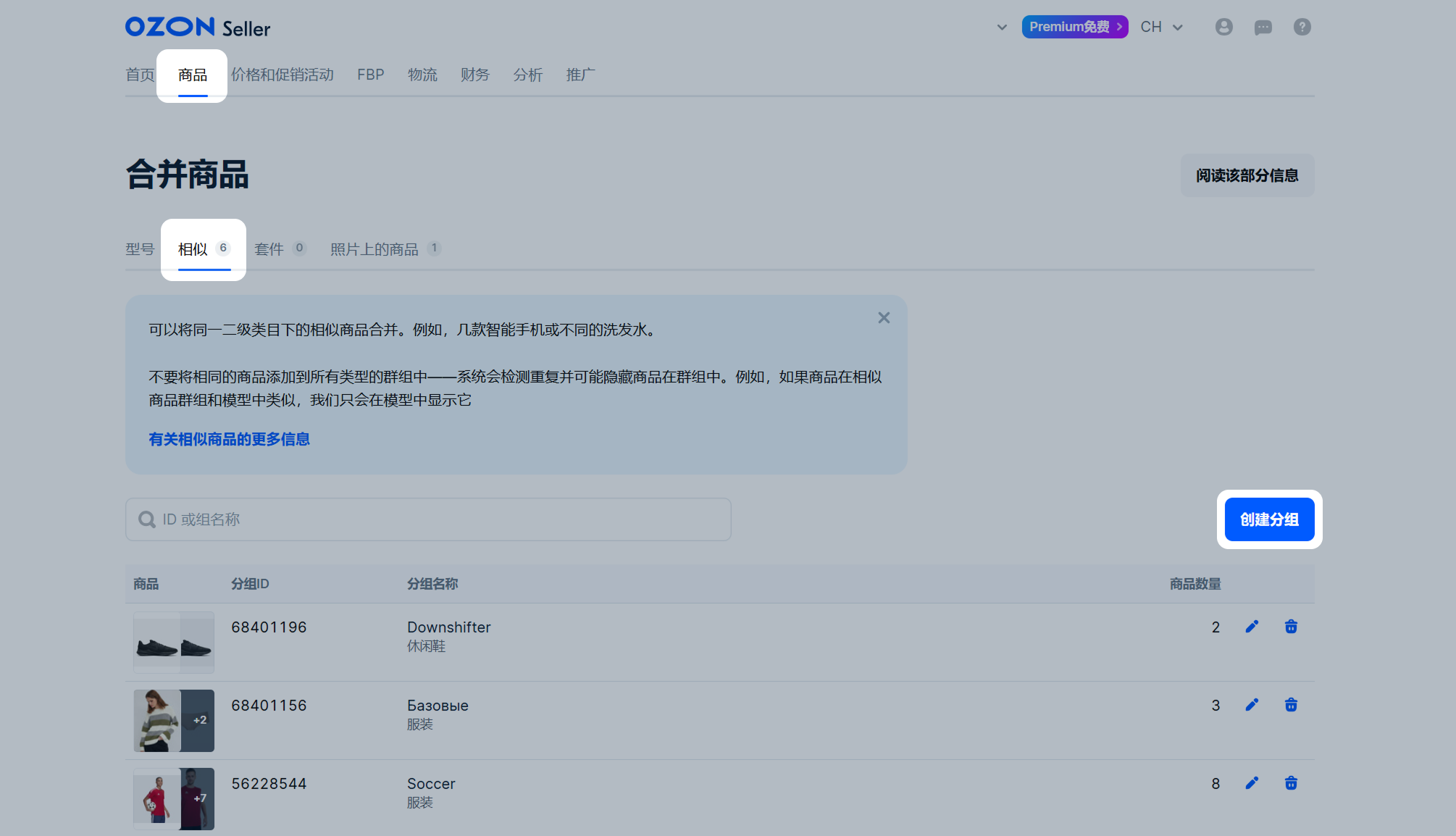
Task: Click the help question mark icon
Action: (x=1302, y=27)
